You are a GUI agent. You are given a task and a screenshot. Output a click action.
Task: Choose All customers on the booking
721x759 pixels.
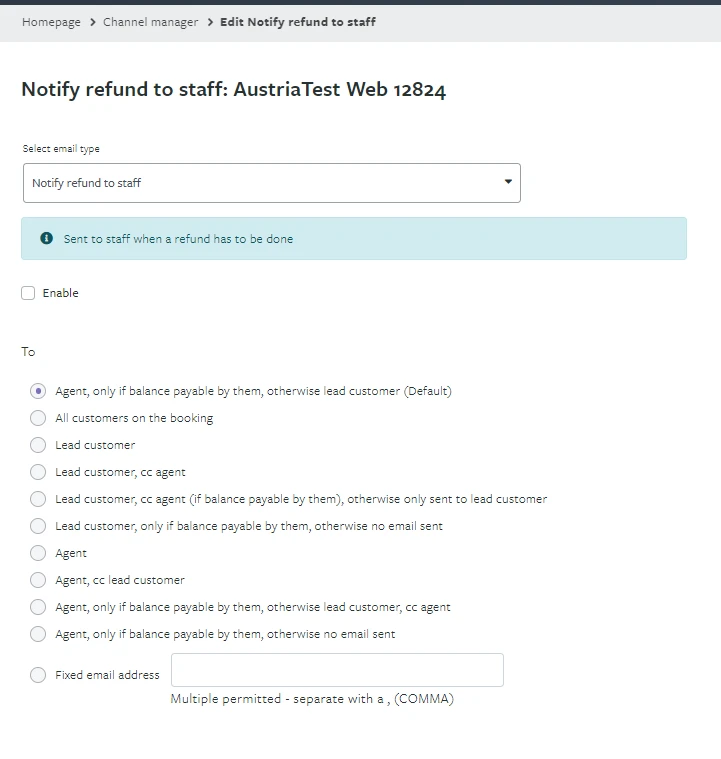point(38,418)
